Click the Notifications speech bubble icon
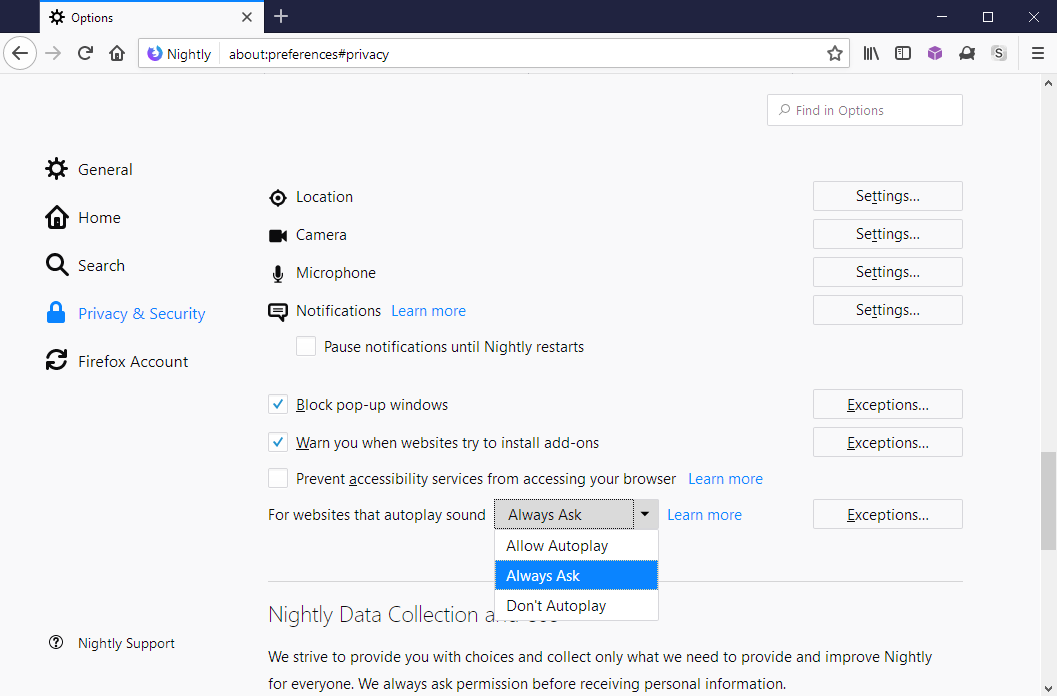 pyautogui.click(x=278, y=312)
